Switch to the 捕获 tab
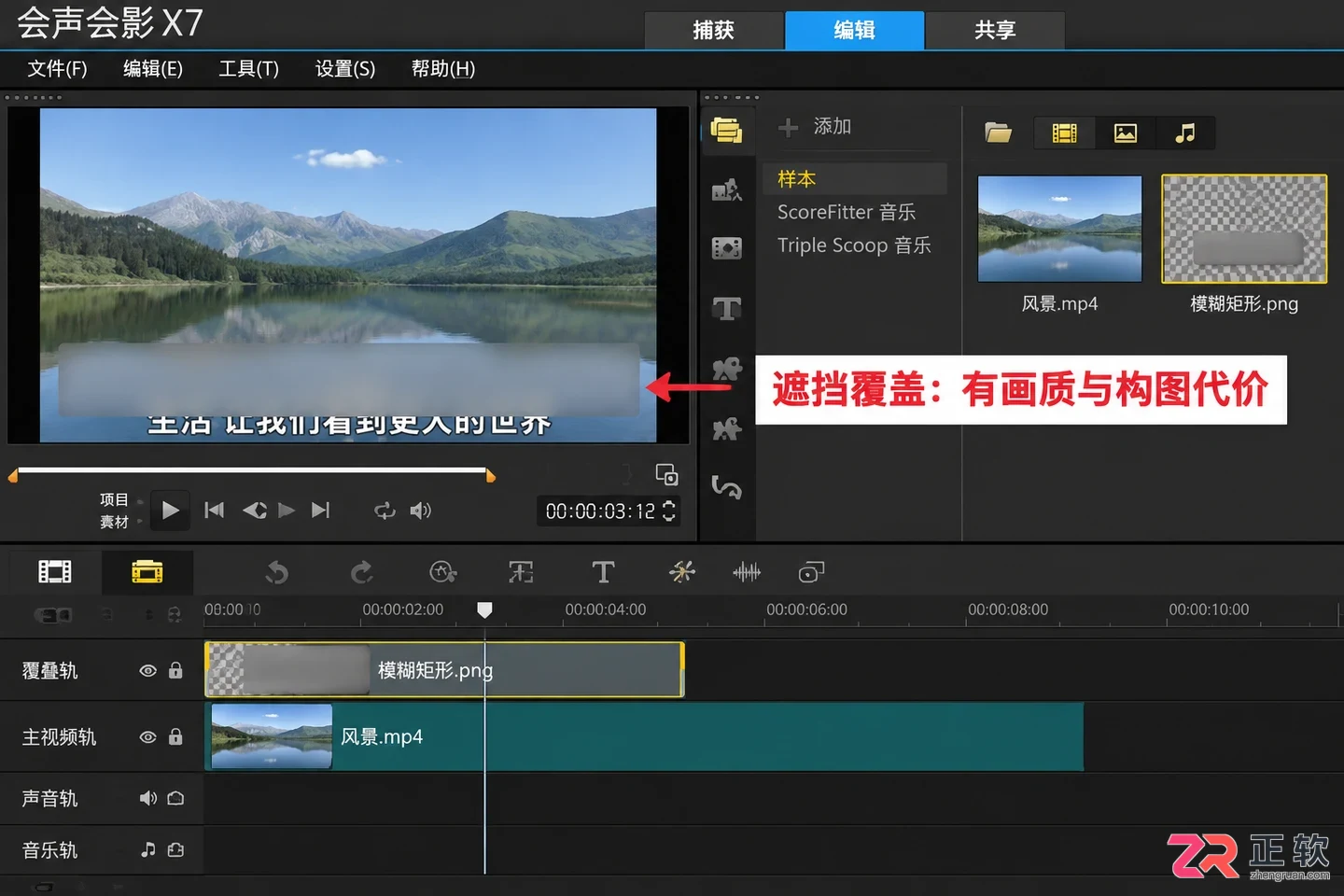 point(714,30)
